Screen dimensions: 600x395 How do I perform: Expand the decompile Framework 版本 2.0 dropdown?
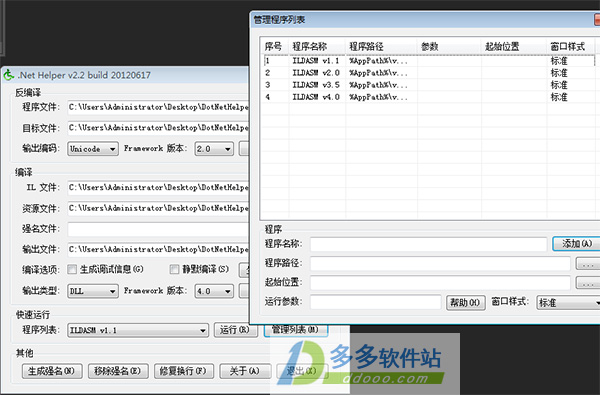click(214, 149)
